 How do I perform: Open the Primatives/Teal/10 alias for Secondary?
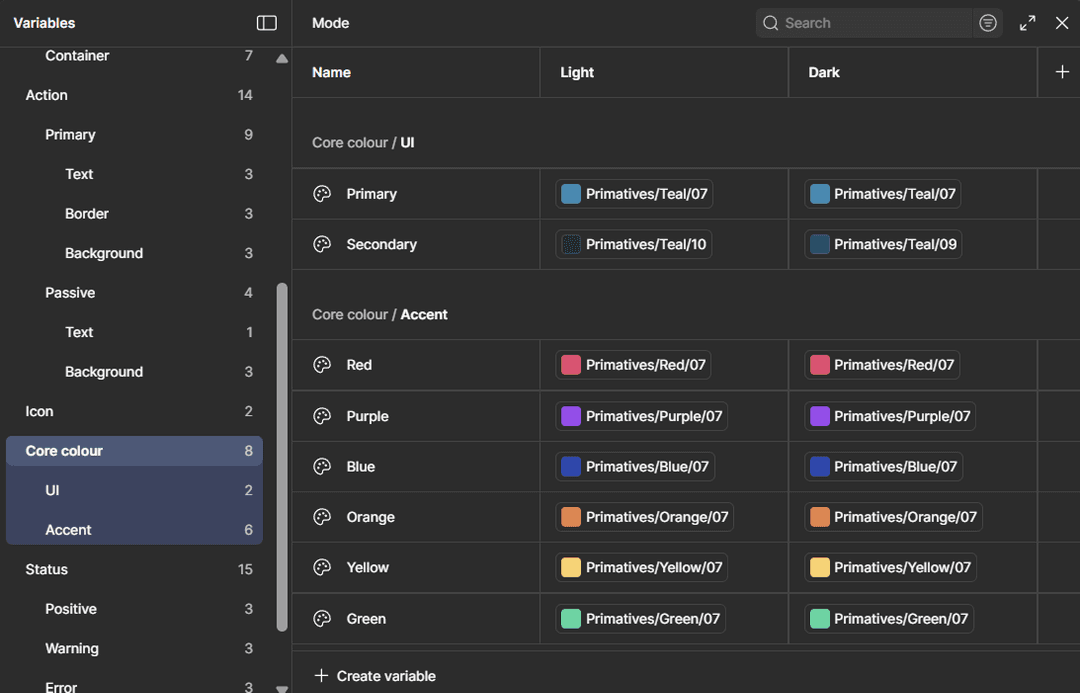[x=632, y=244]
